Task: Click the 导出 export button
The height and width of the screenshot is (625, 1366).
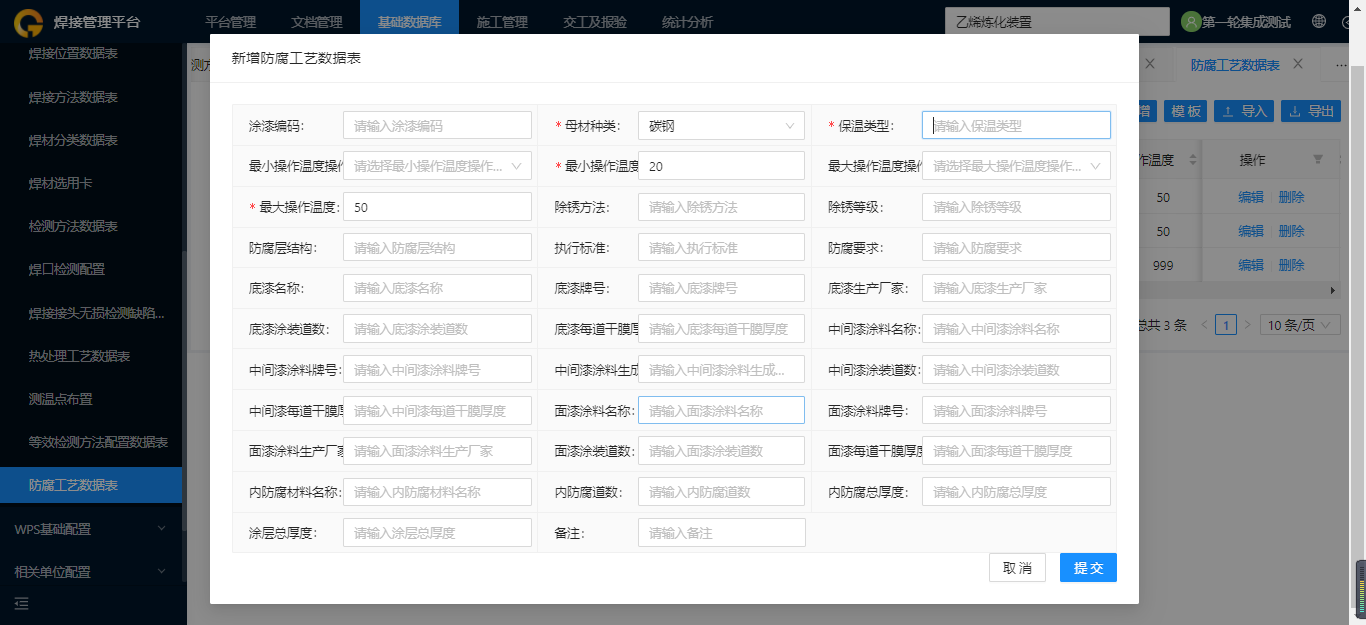Action: point(1309,111)
